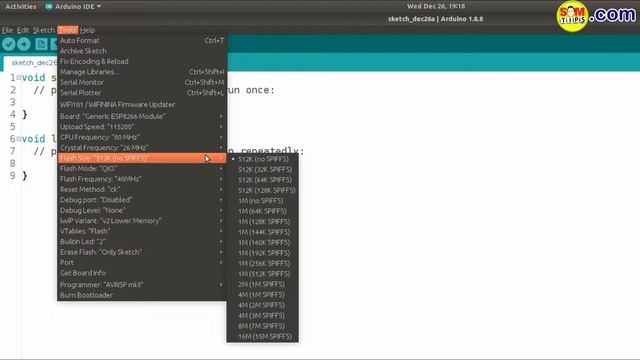Expand the Programmer AVRISP mkII submenu

[142, 285]
